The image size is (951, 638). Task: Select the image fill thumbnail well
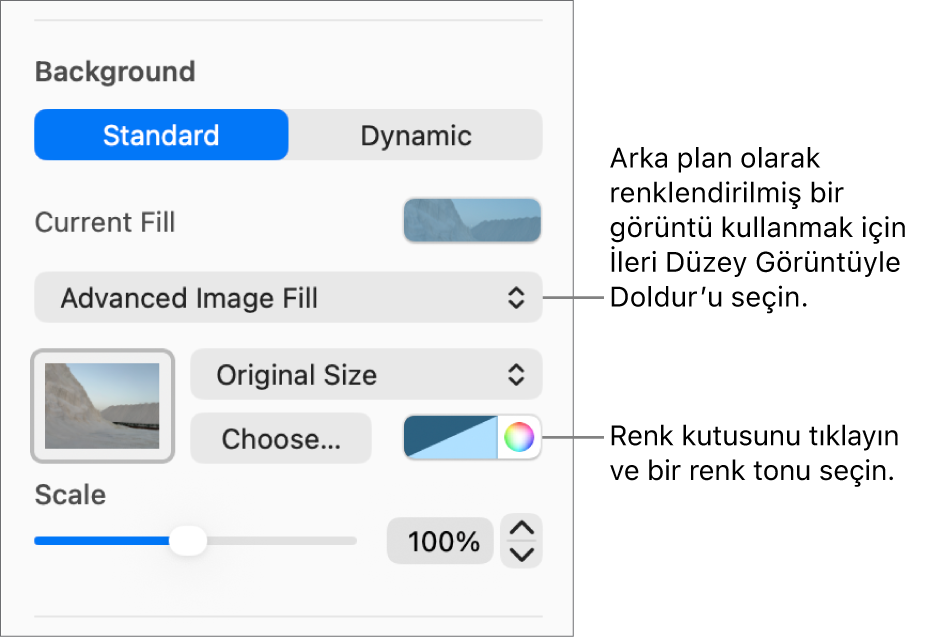tap(103, 405)
